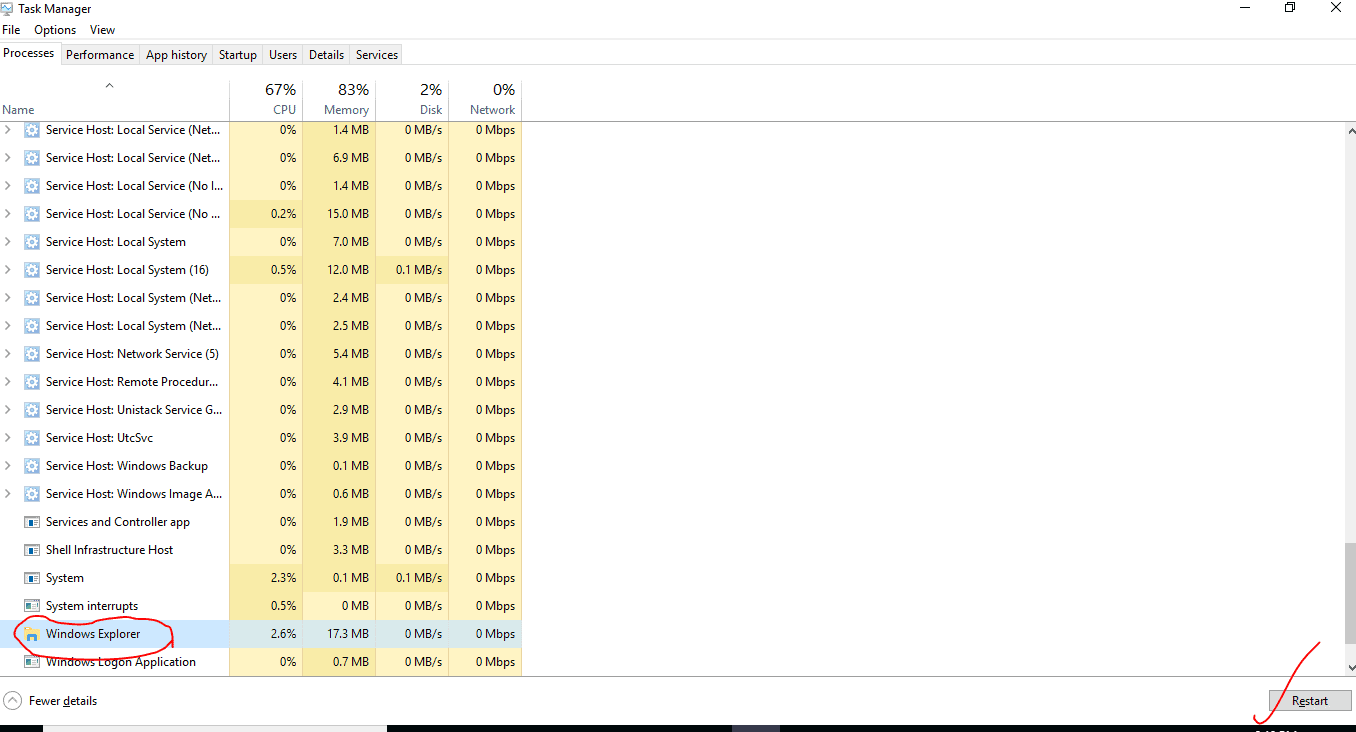This screenshot has width=1356, height=732.
Task: Click the Services and Controller app icon
Action: click(x=31, y=522)
